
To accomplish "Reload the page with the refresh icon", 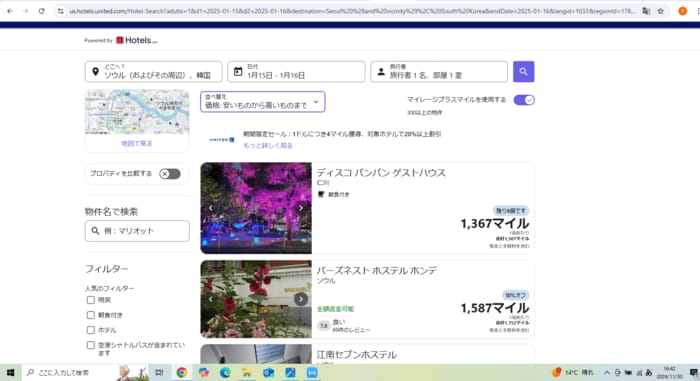I will pyautogui.click(x=42, y=11).
